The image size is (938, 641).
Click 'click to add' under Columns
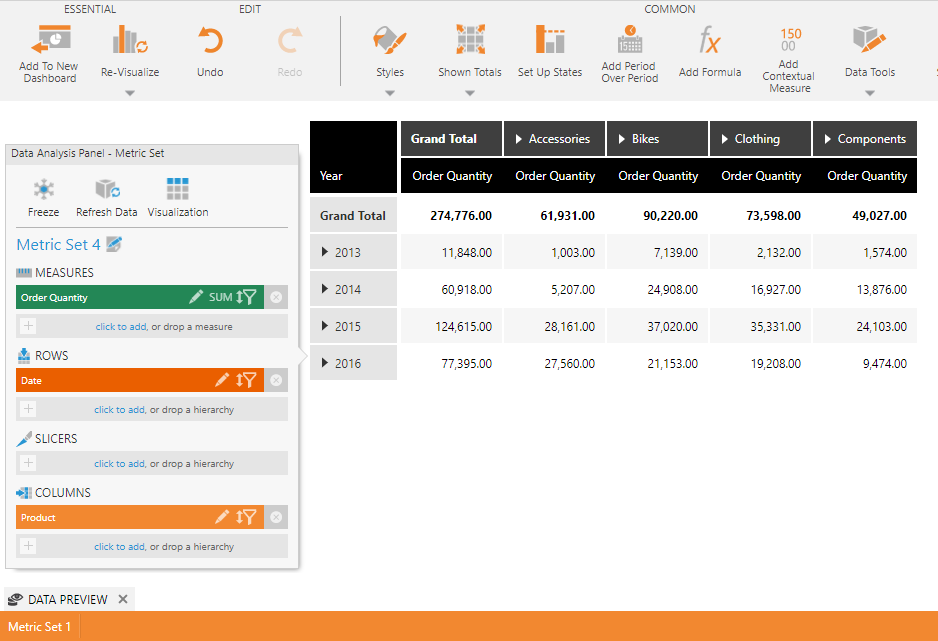pyautogui.click(x=119, y=547)
